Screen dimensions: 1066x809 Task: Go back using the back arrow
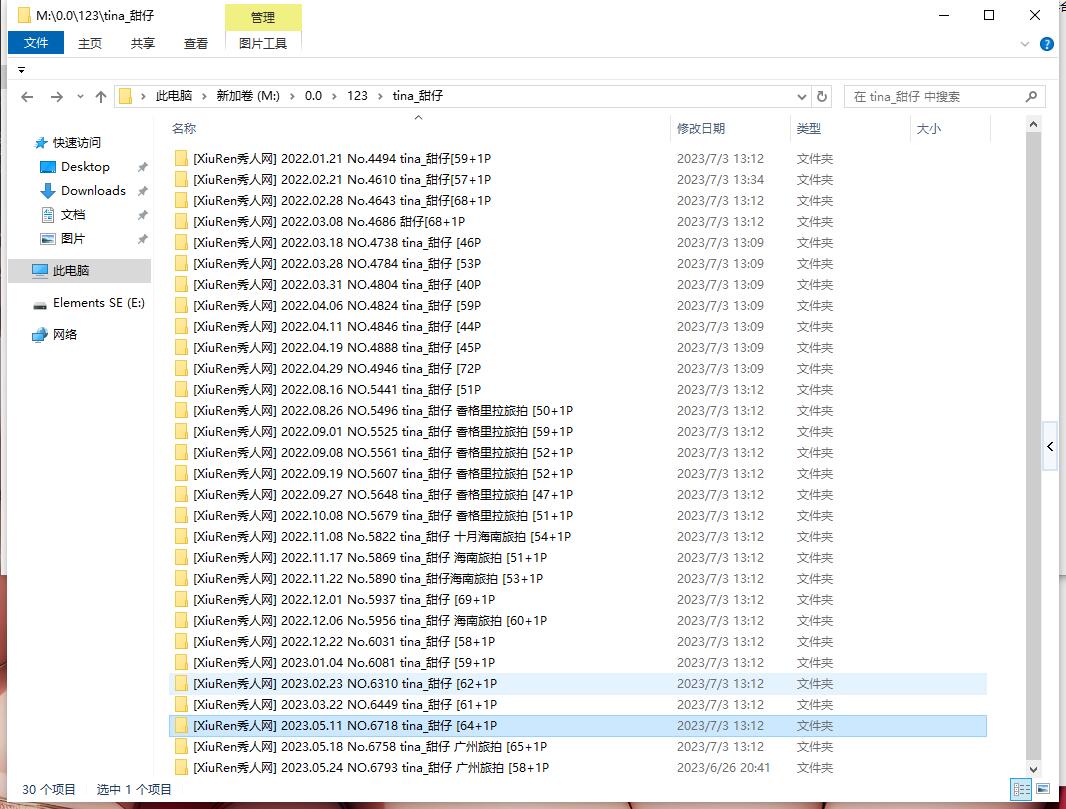(x=27, y=97)
